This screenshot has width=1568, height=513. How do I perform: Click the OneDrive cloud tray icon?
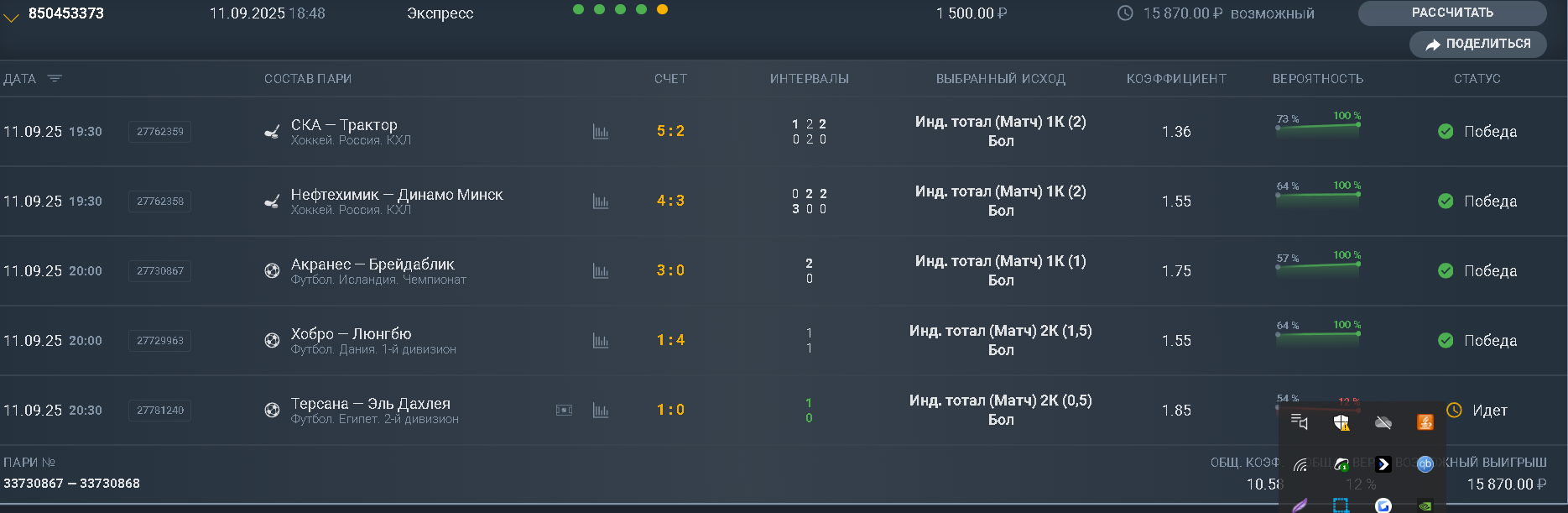[x=1383, y=422]
